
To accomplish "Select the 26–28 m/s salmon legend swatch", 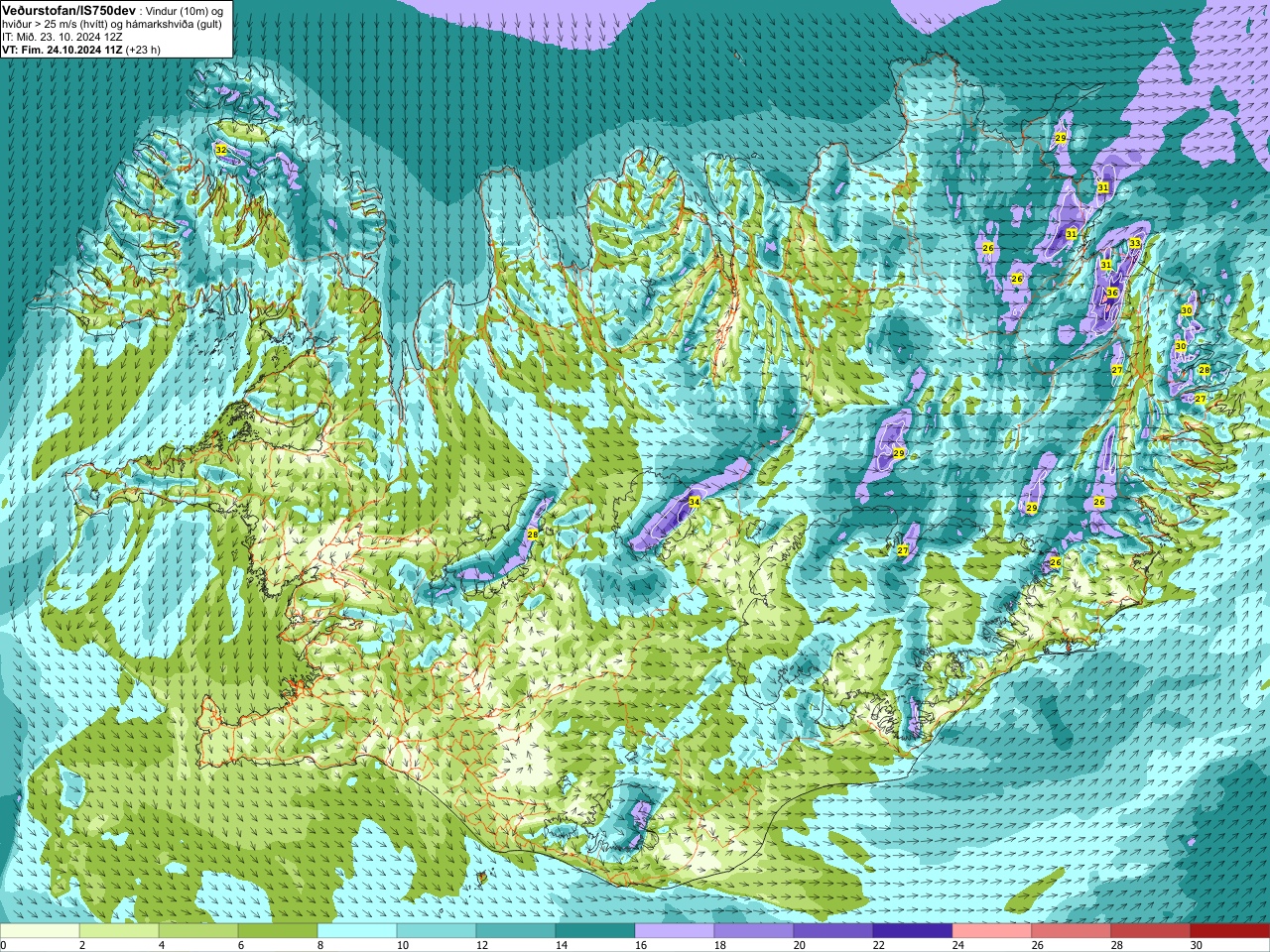I will [x=1072, y=931].
